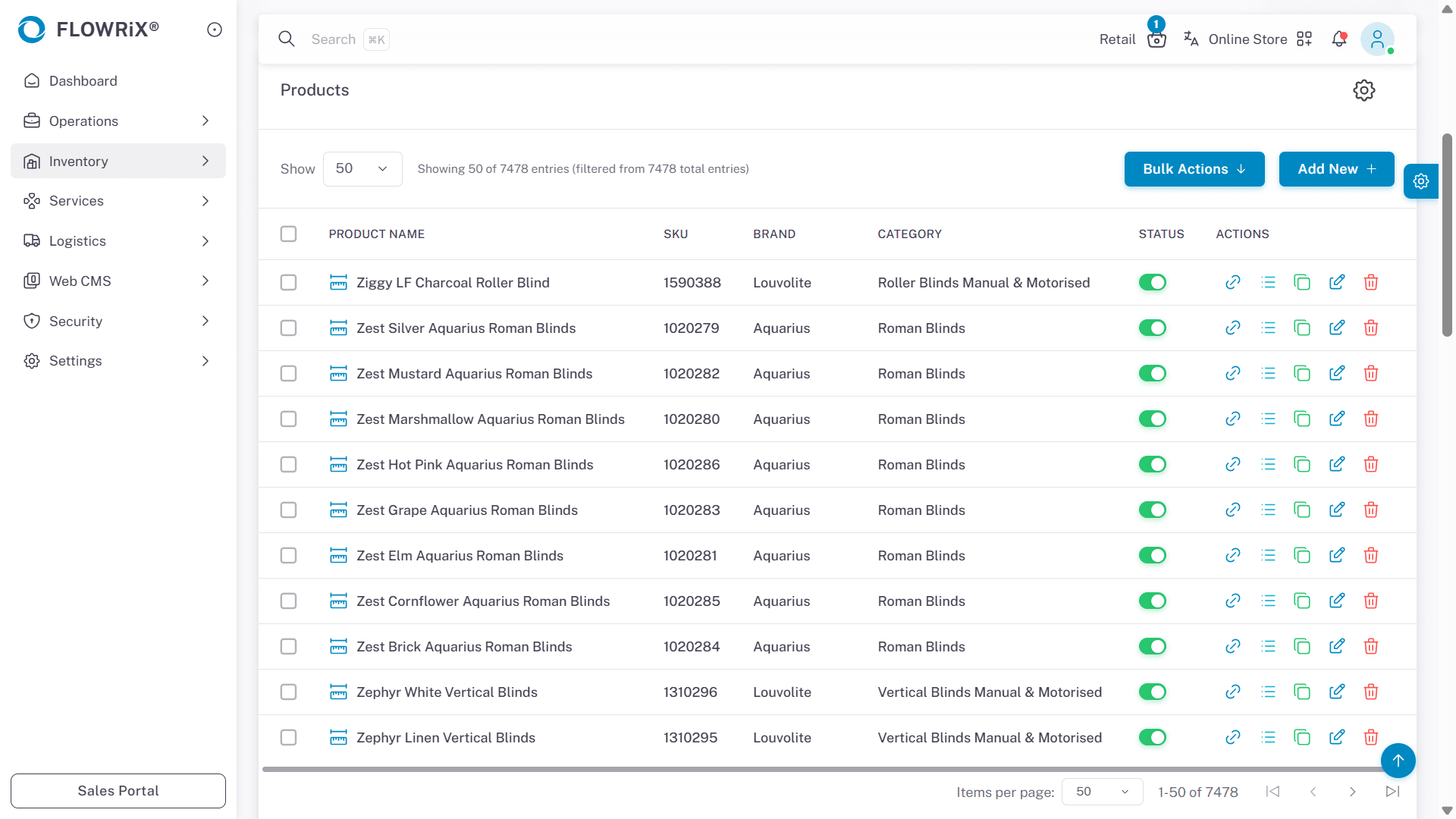Open Dashboard from the sidebar
Screen dimensions: 1456x819
point(83,81)
